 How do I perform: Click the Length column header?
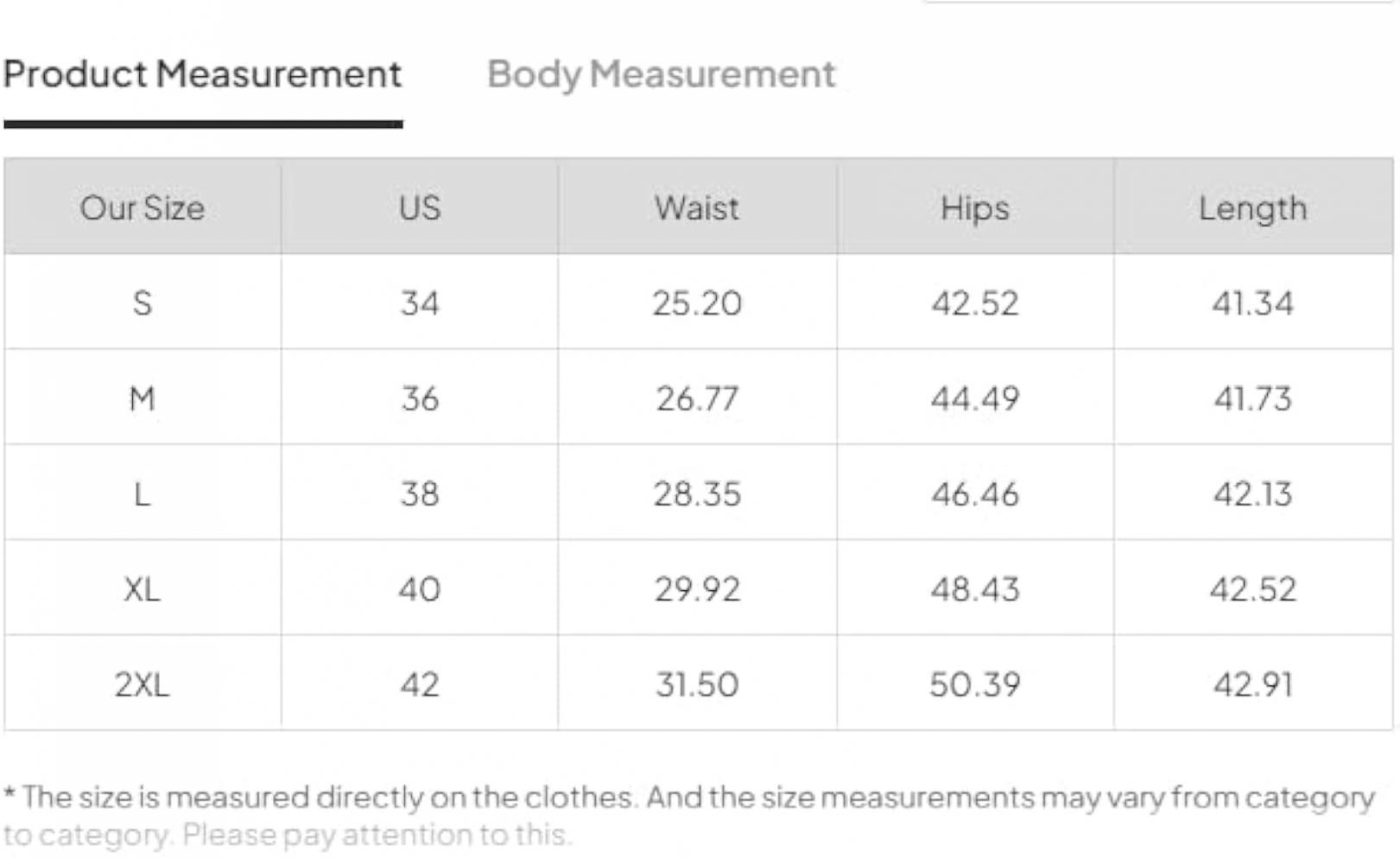1253,208
